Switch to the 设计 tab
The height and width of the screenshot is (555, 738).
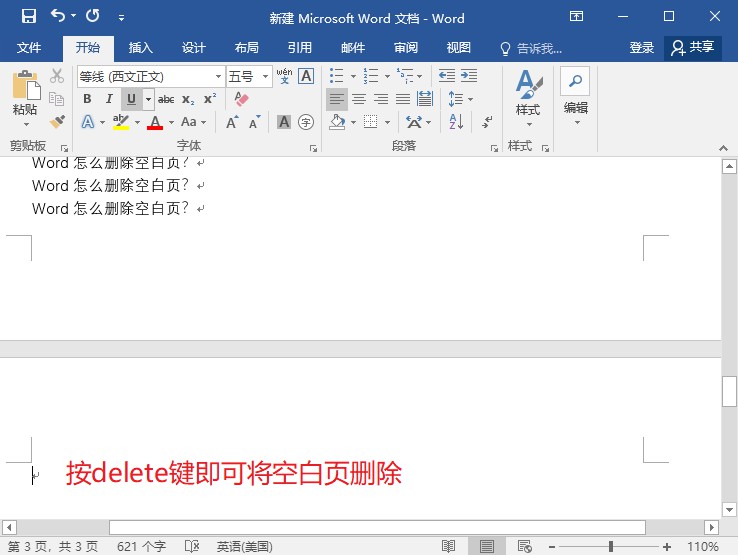194,48
